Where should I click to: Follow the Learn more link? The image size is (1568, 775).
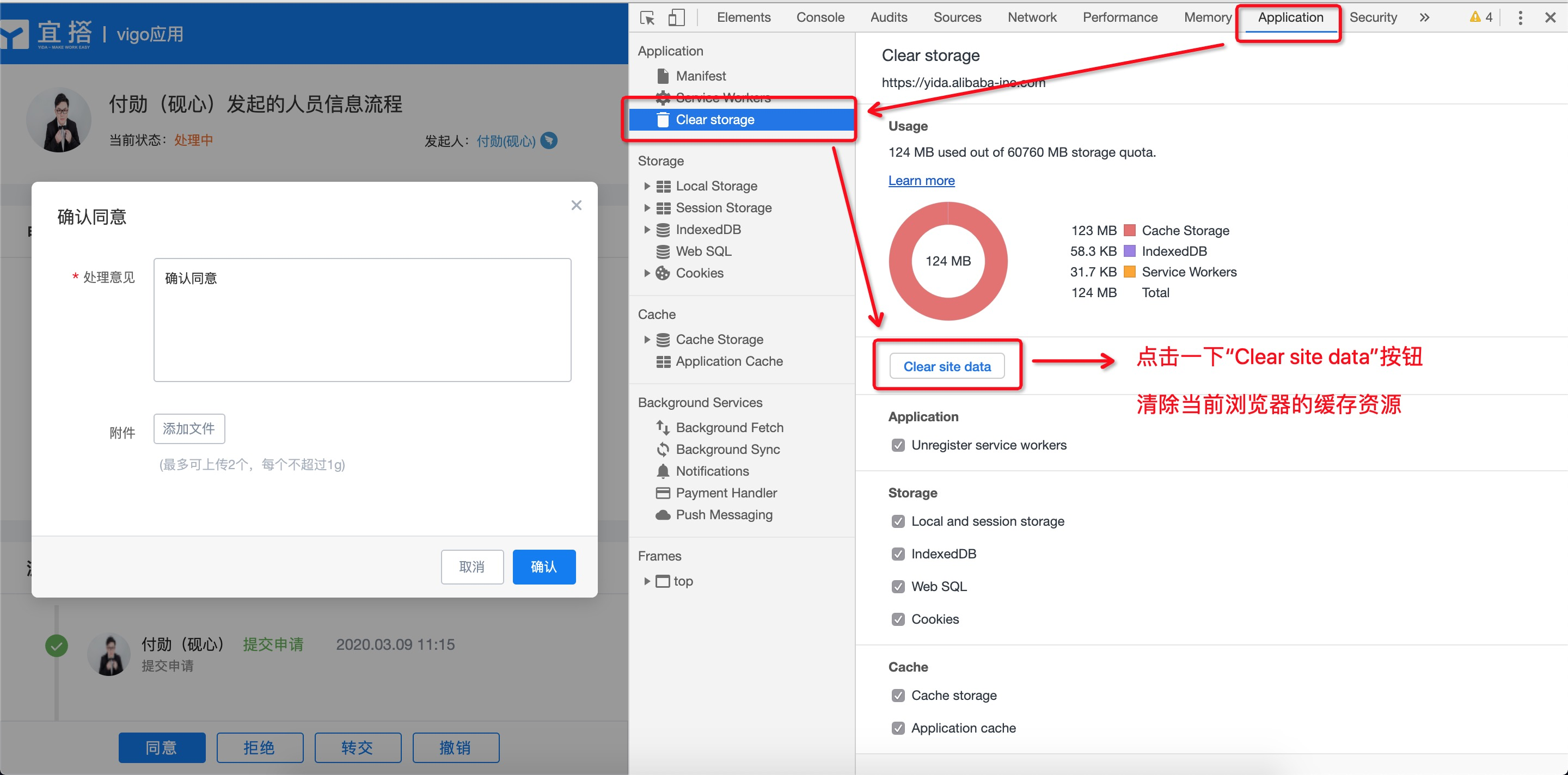pos(921,181)
